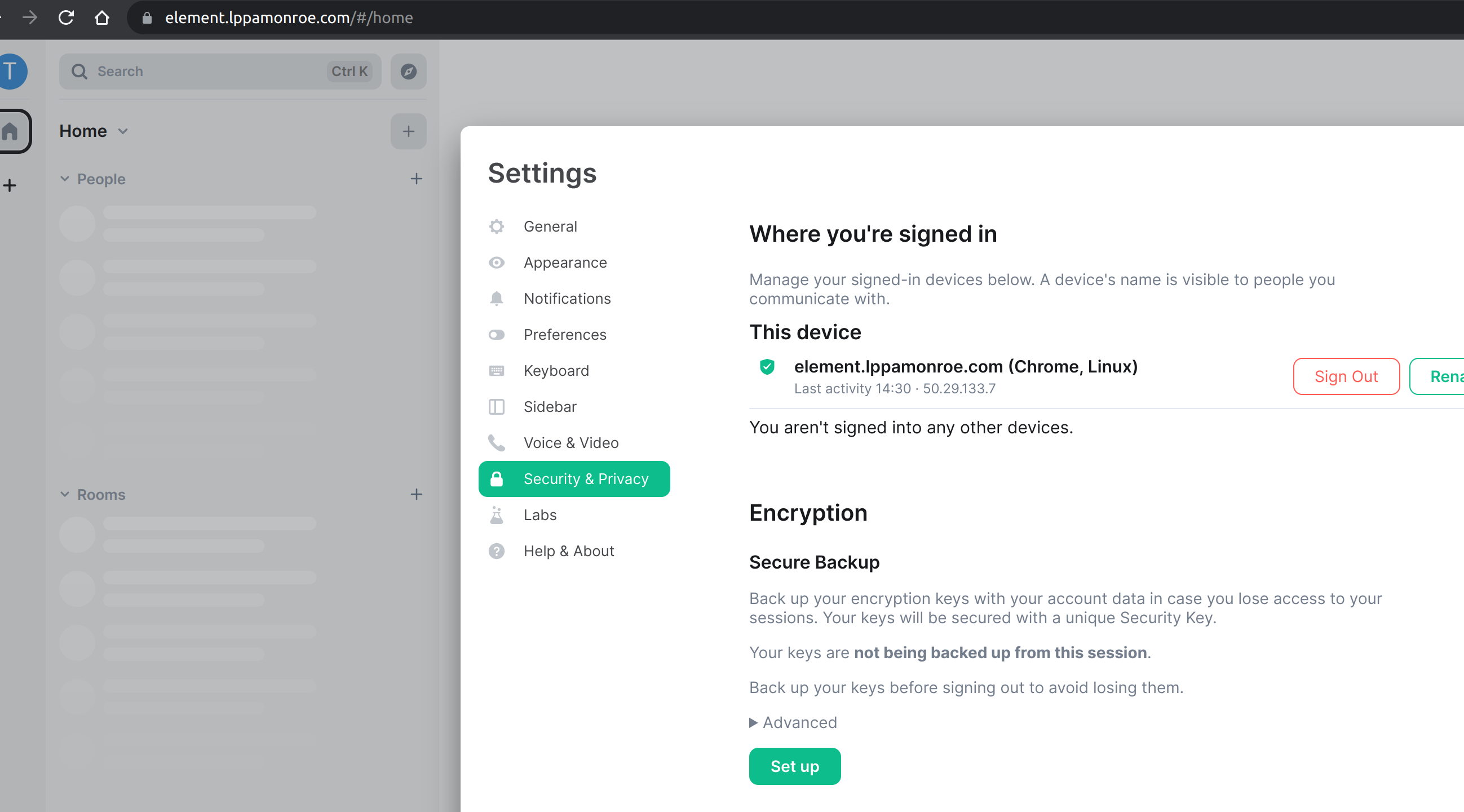This screenshot has width=1464, height=812.
Task: Select the Sidebar settings tab
Action: point(574,407)
